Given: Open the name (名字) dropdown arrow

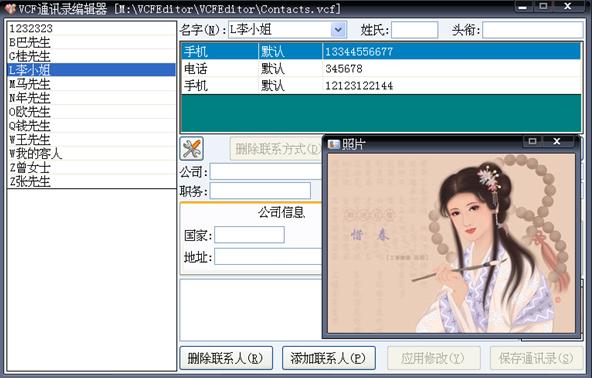Looking at the screenshot, I should (339, 29).
